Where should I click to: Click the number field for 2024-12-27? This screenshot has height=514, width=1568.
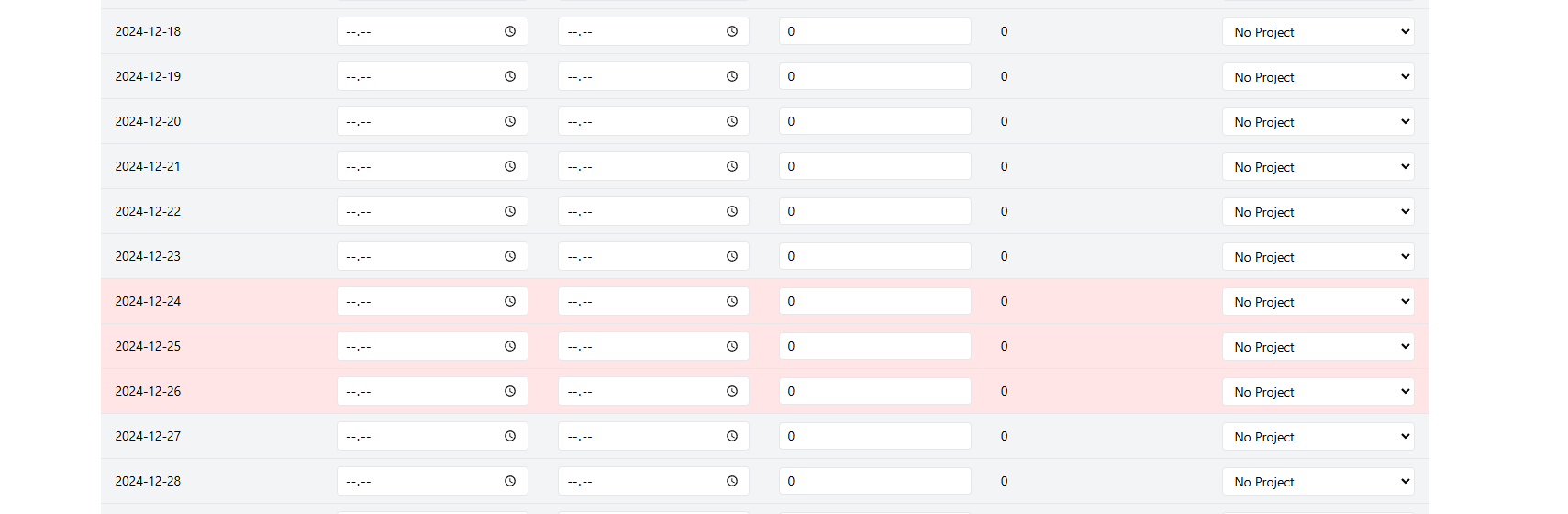click(x=874, y=436)
